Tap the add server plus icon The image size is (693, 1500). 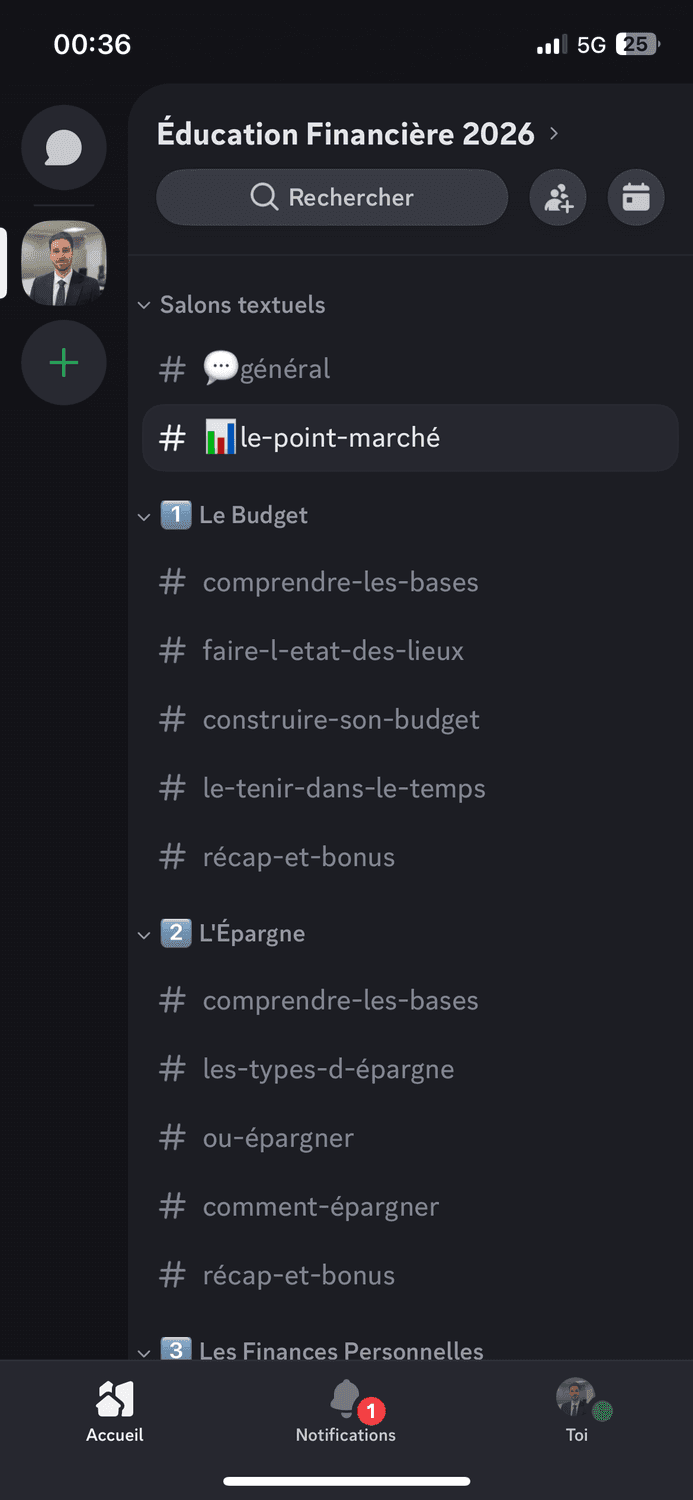pyautogui.click(x=64, y=362)
